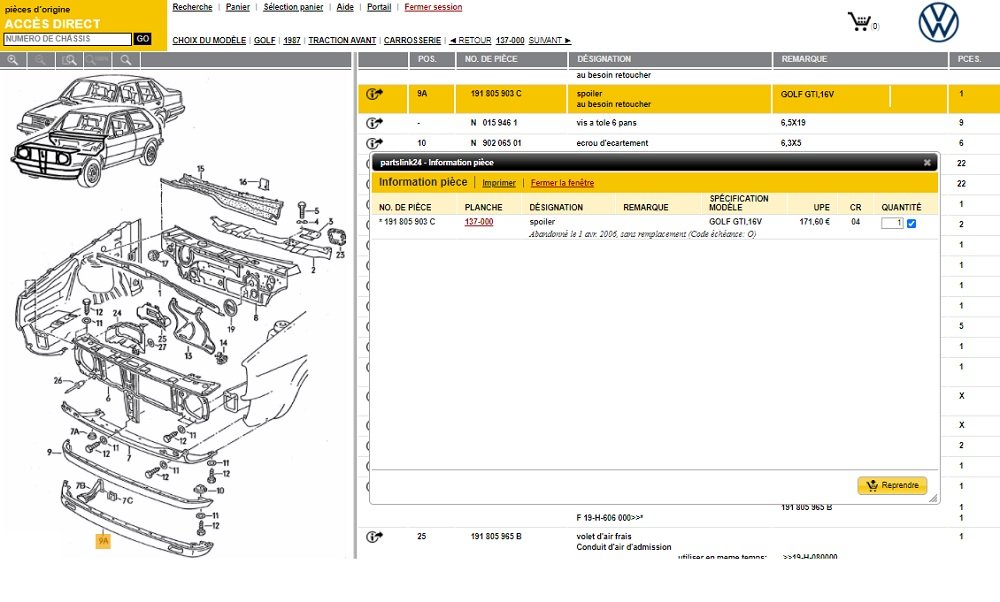Open Sélection panier menu
Image resolution: width=1000 pixels, height=602 pixels.
(293, 7)
